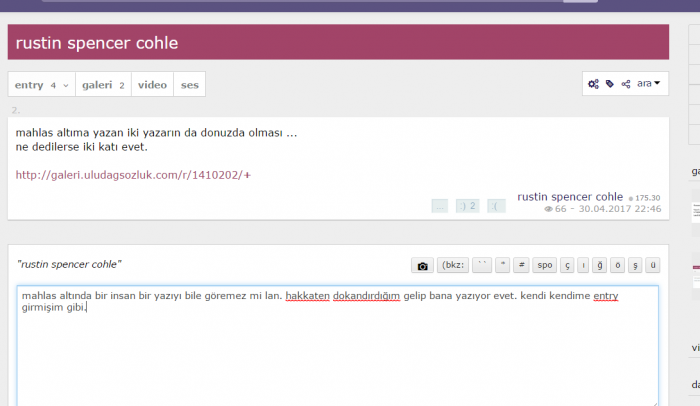The image size is (700, 406).
Task: Insert the ş character
Action: click(x=635, y=266)
